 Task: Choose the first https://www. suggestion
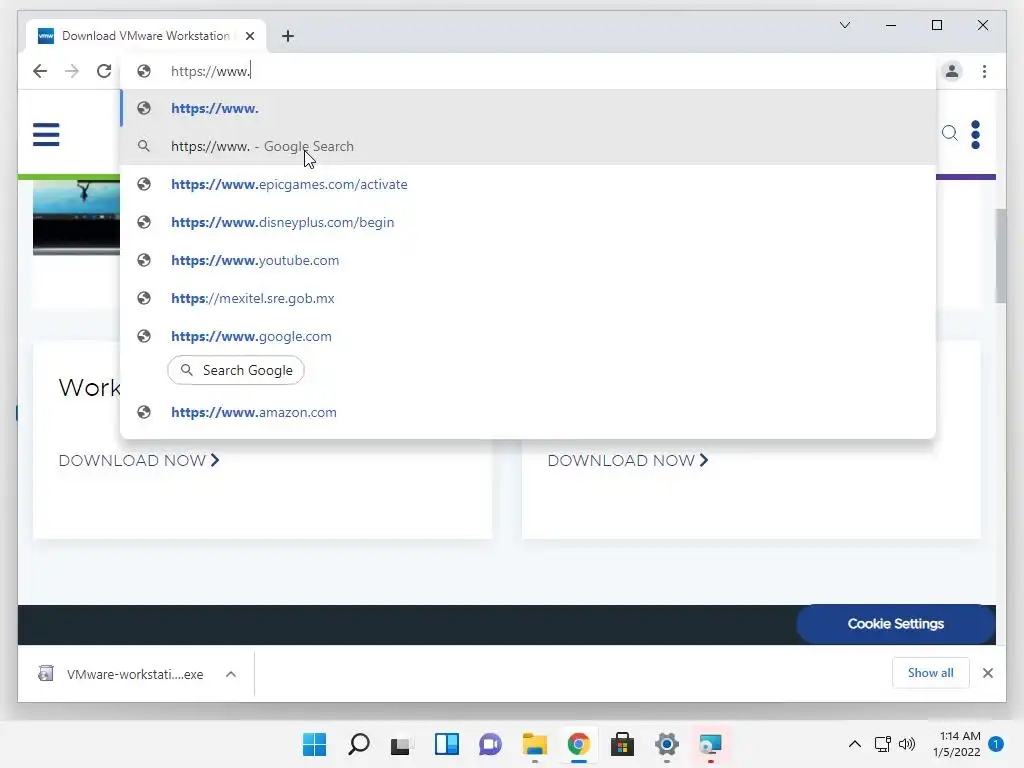[x=528, y=108]
